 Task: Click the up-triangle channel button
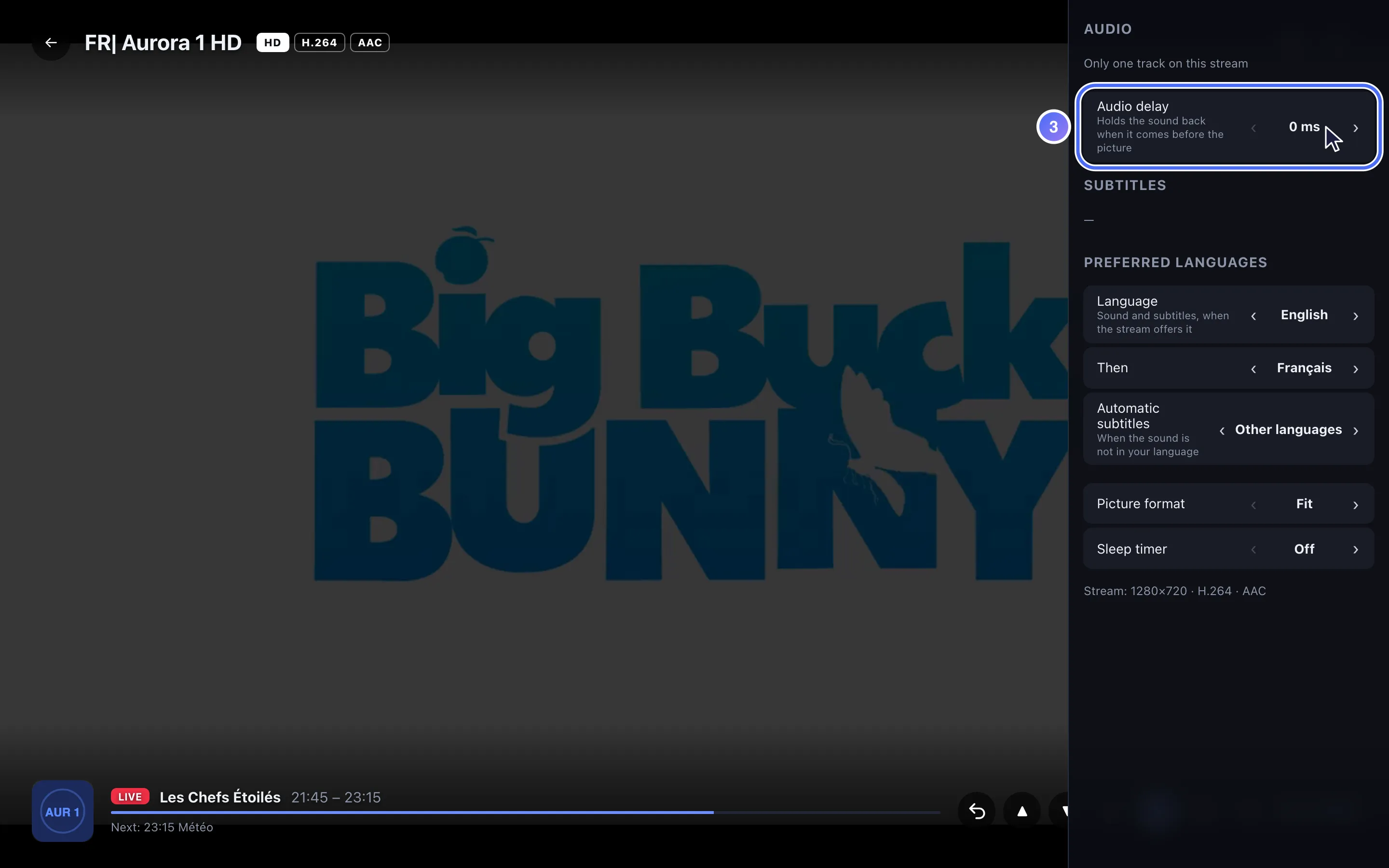(1022, 811)
